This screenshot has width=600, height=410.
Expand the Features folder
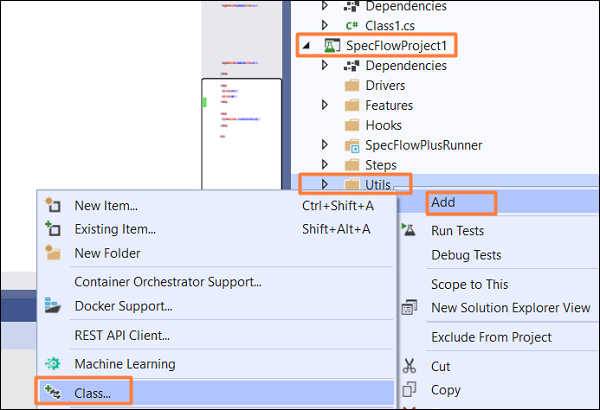pos(324,105)
